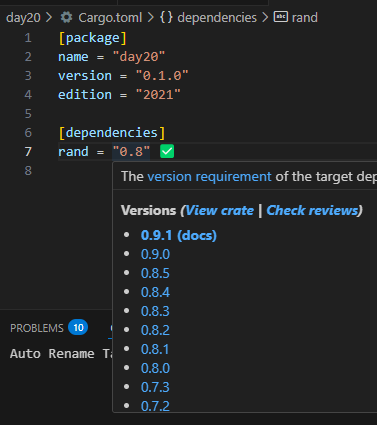The height and width of the screenshot is (425, 377).
Task: Click the gear icon beside Cargo.toml breadcrumb
Action: [66, 17]
